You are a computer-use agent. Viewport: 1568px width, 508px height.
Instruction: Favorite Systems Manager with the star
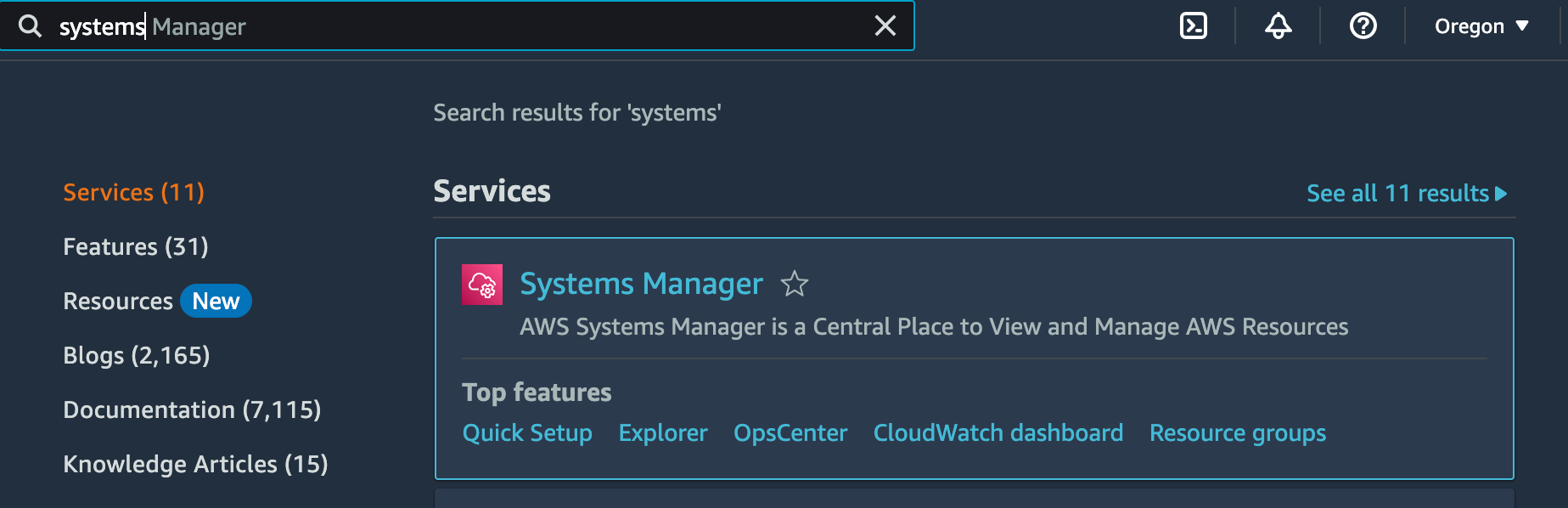click(795, 284)
